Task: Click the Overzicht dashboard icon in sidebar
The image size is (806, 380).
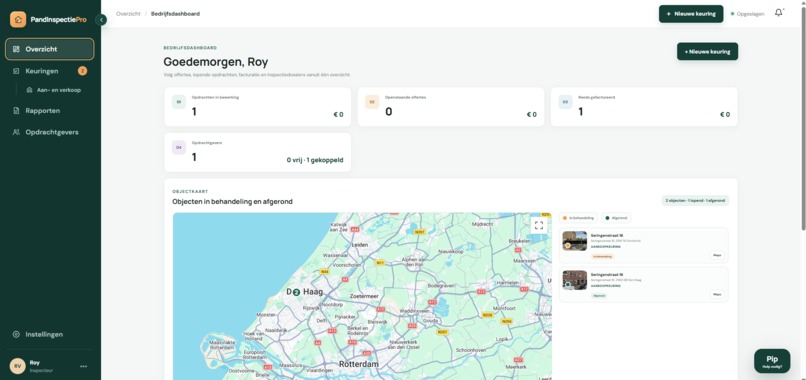Action: tap(16, 49)
